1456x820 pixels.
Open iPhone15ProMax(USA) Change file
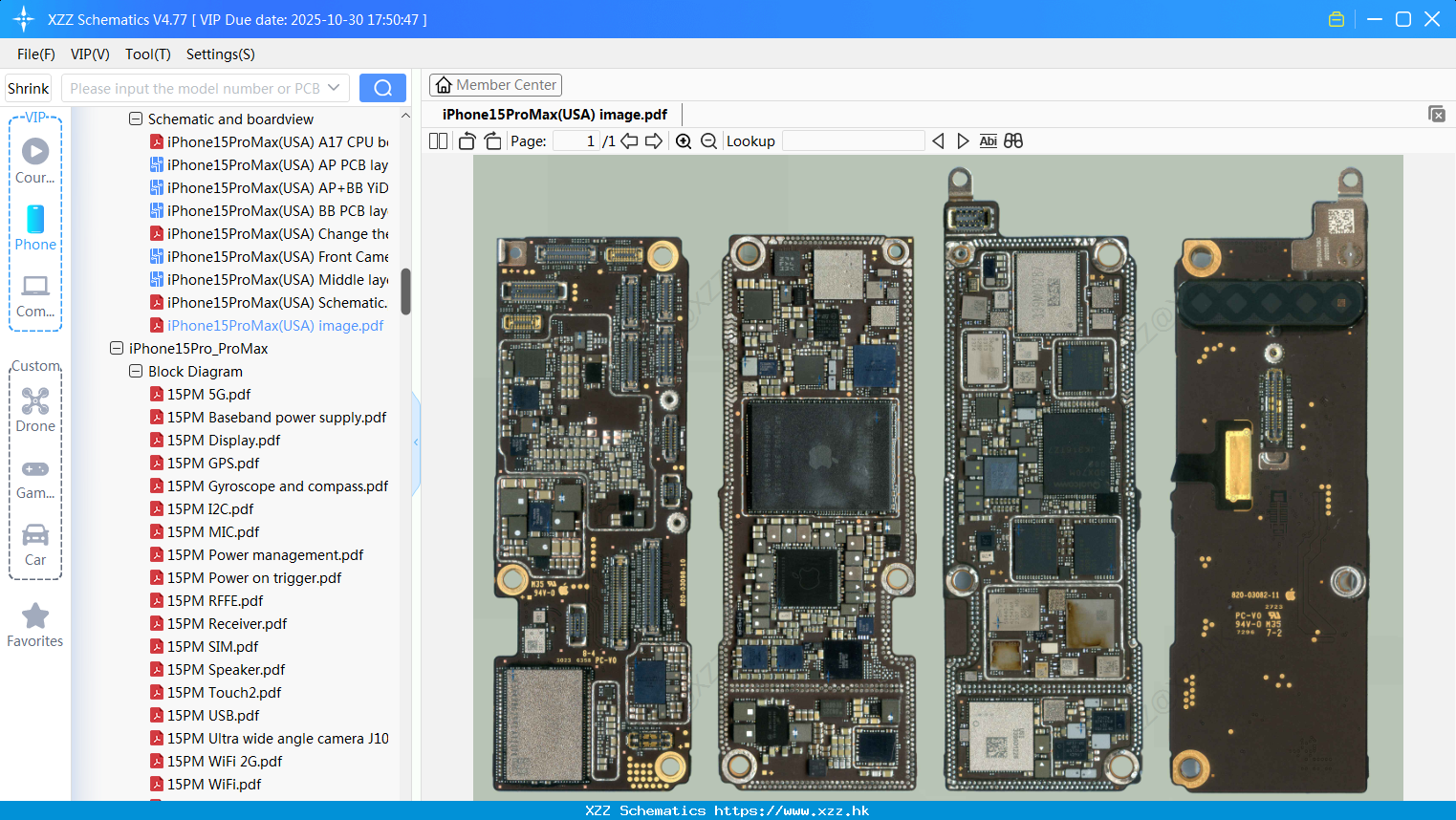(x=269, y=233)
